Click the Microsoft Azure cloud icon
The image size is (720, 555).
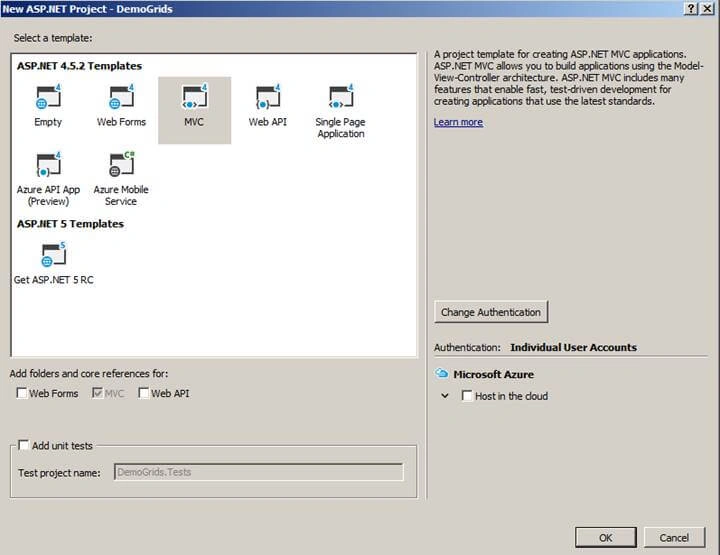[441, 373]
